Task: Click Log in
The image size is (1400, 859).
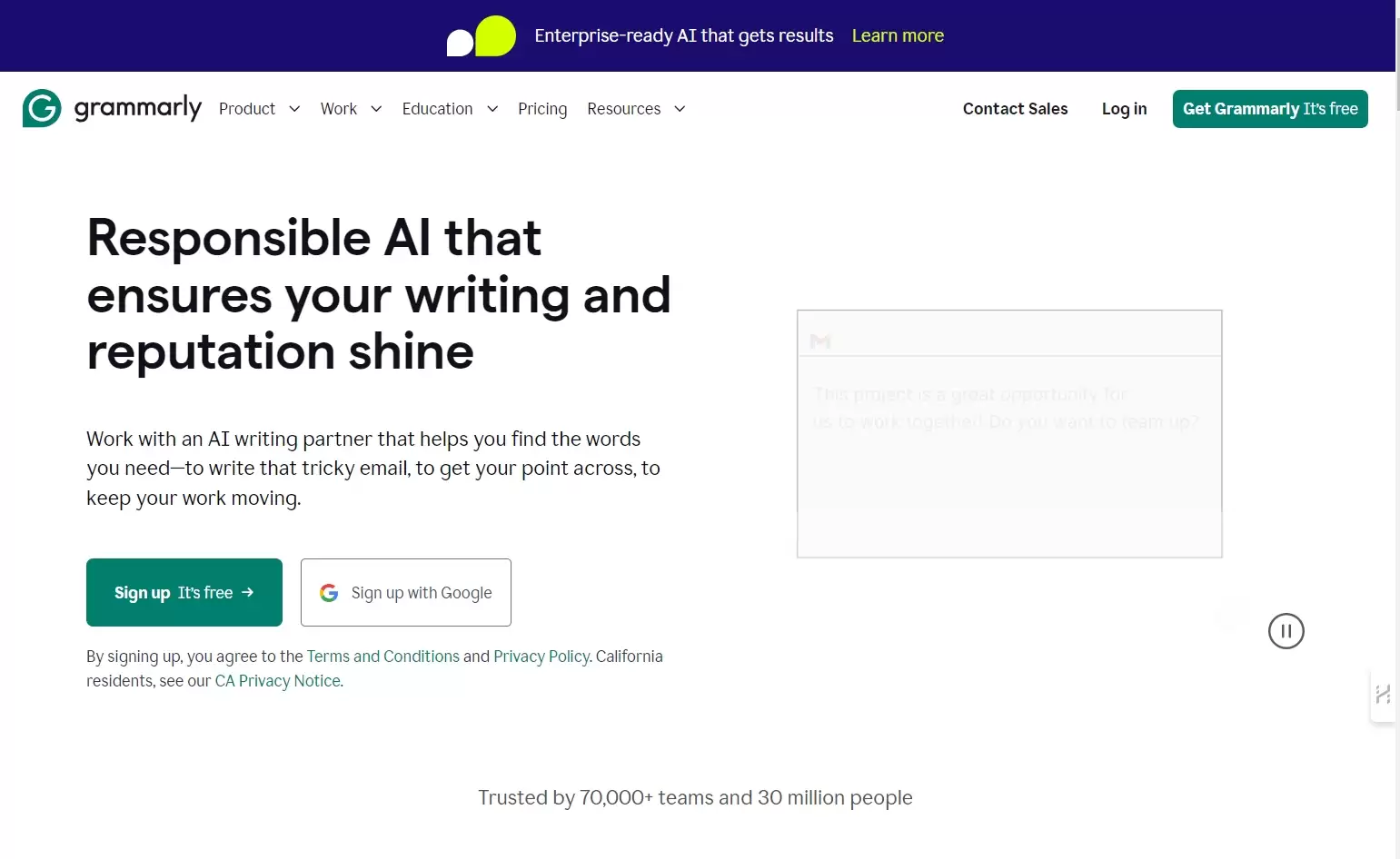Action: (x=1124, y=108)
